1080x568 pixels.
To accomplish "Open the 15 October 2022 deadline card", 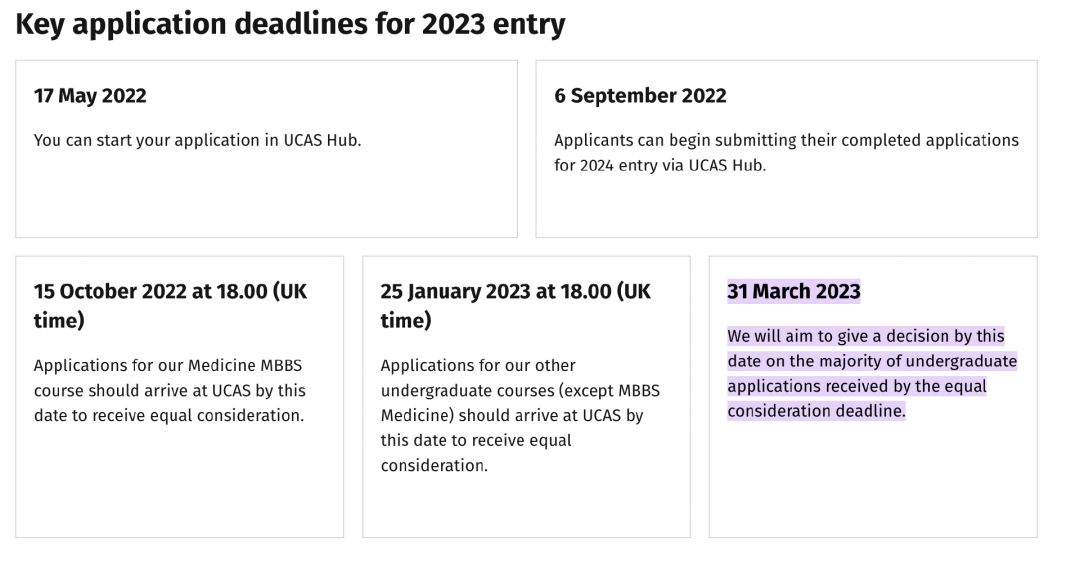I will [180, 397].
